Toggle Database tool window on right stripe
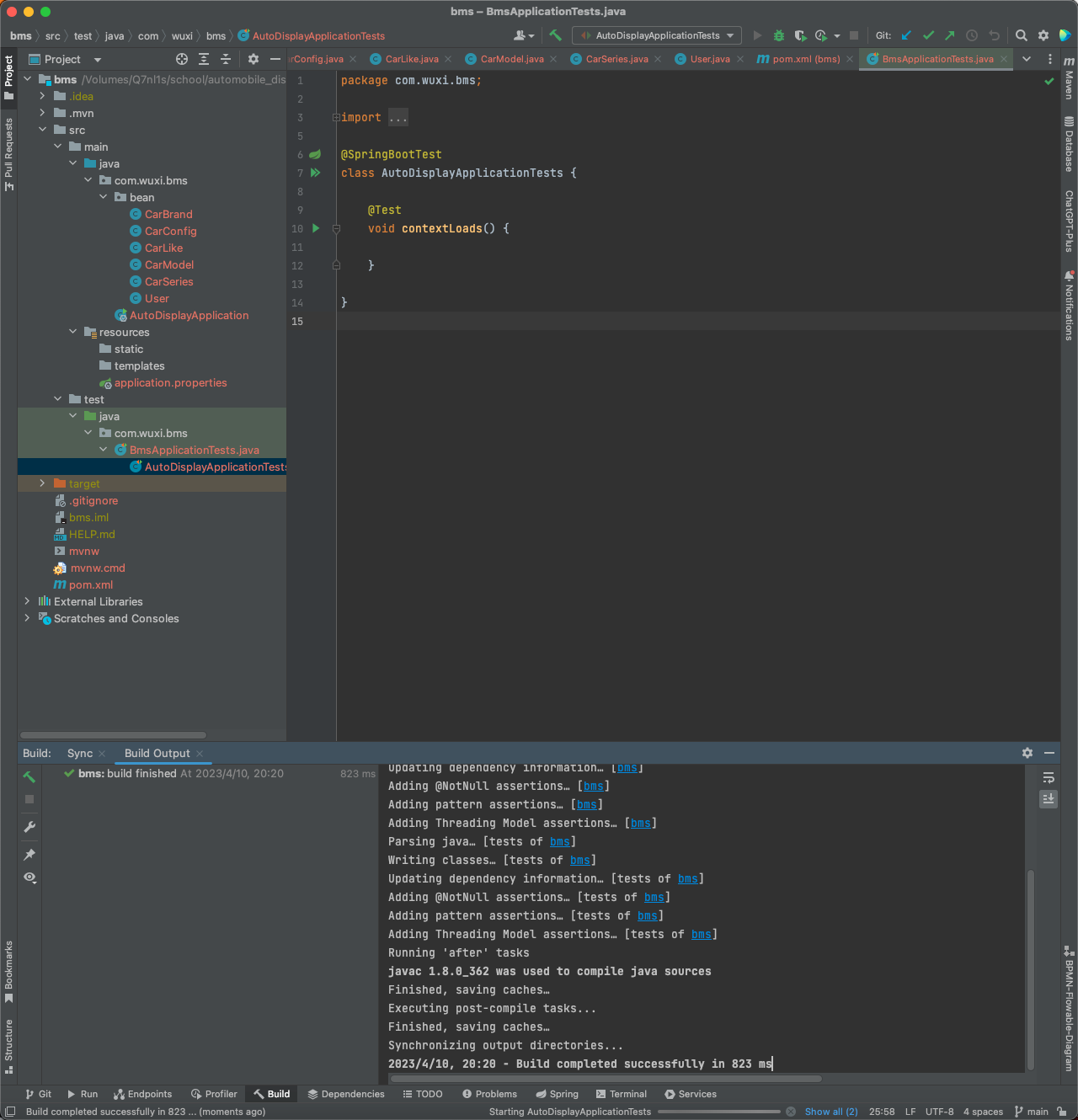The width and height of the screenshot is (1078, 1120). click(1069, 143)
